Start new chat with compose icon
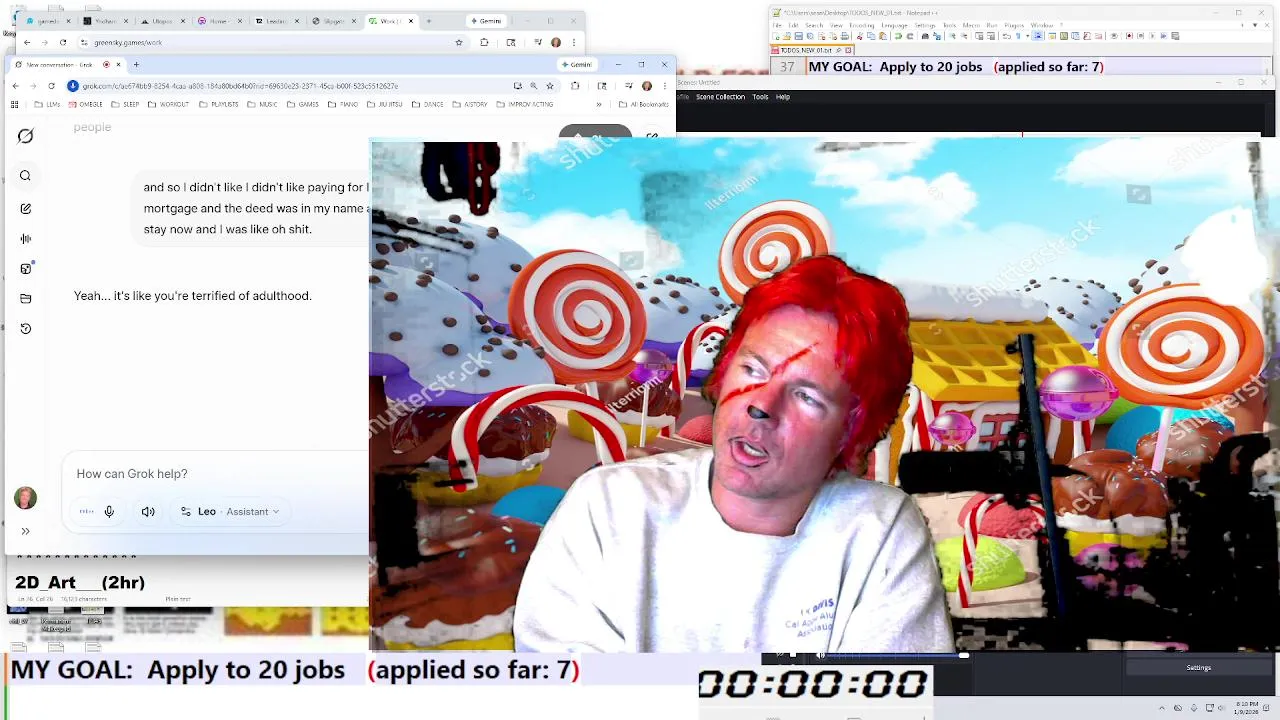Viewport: 1280px width, 720px height. pyautogui.click(x=25, y=209)
